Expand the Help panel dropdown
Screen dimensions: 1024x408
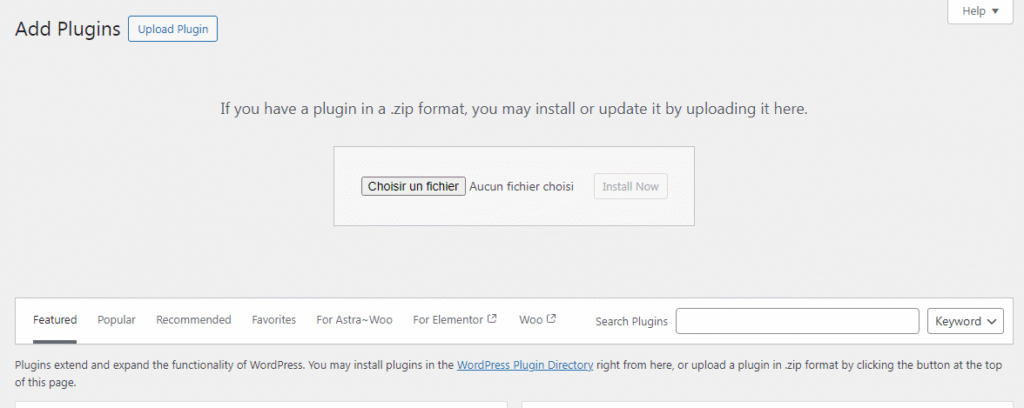(980, 11)
